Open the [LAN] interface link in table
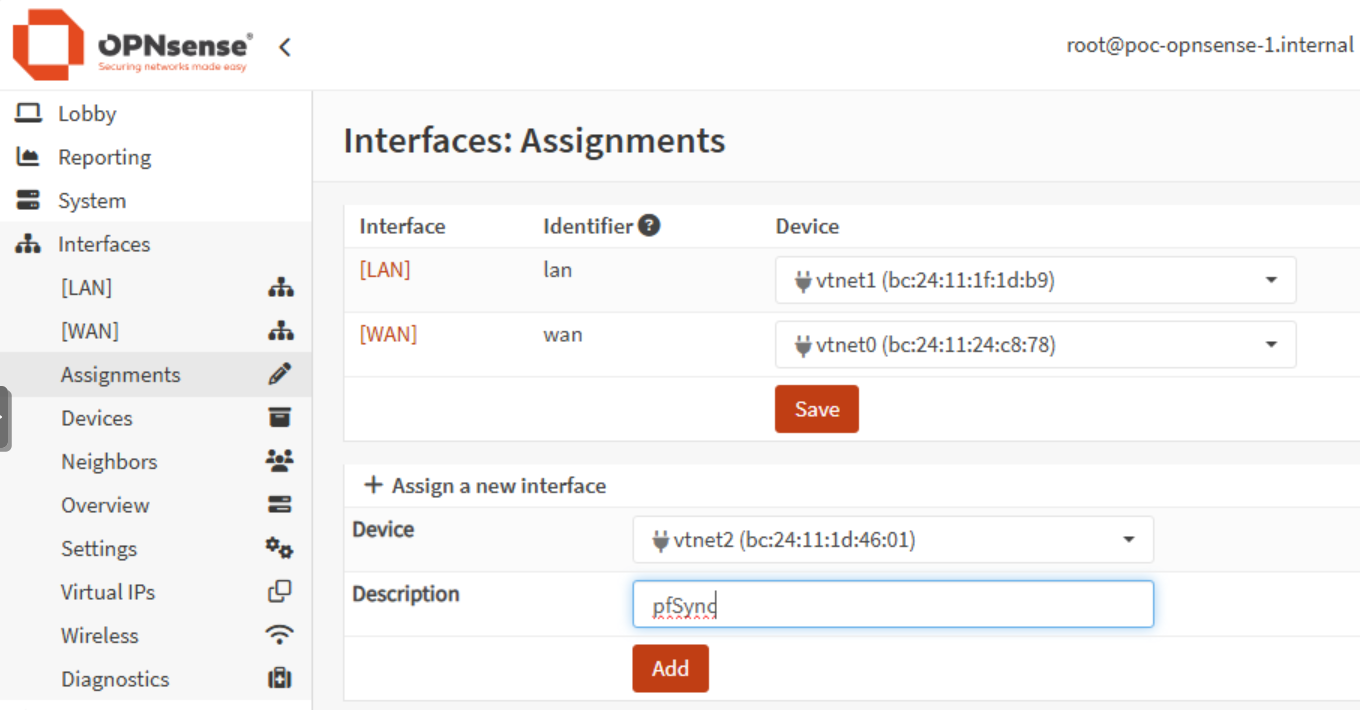Image resolution: width=1360 pixels, height=710 pixels. [385, 270]
